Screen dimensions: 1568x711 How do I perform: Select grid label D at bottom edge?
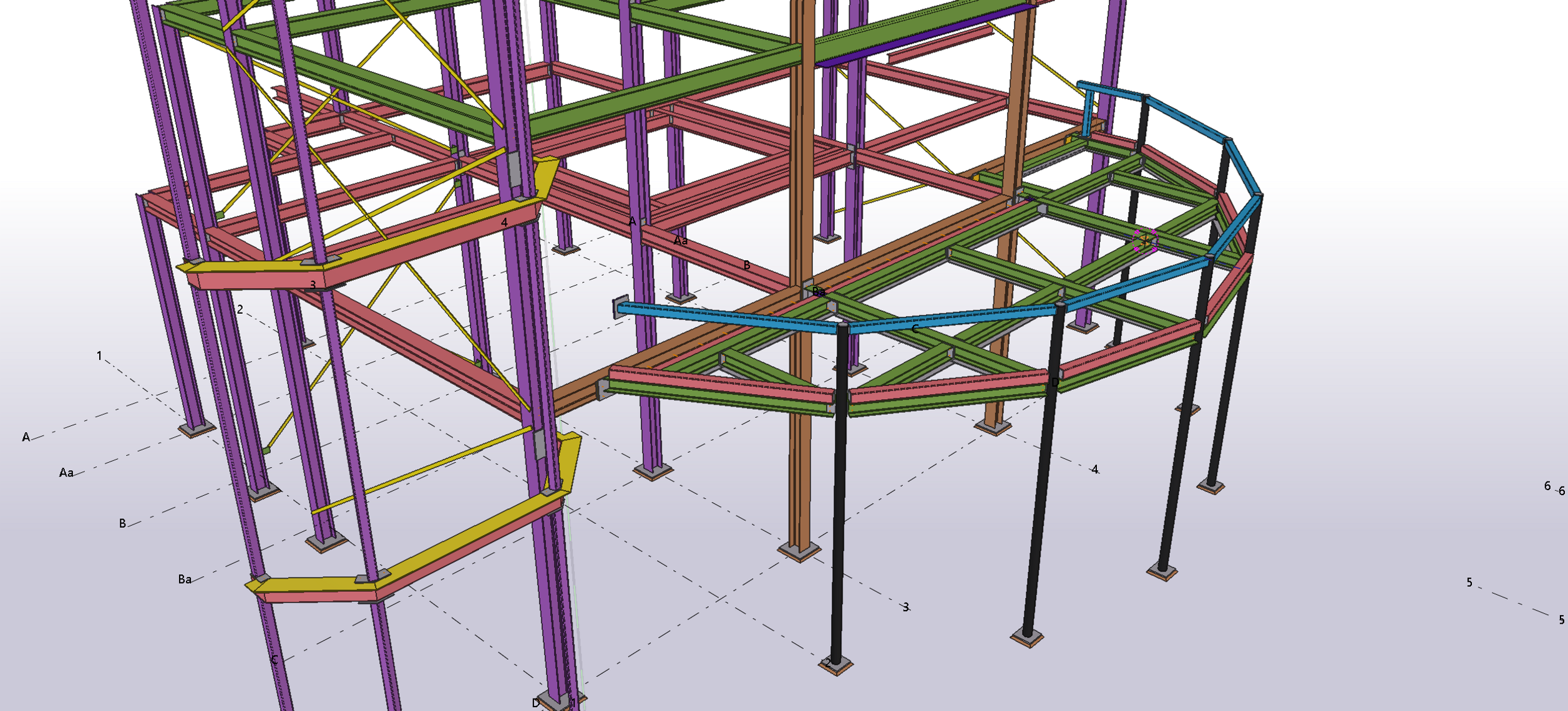pyautogui.click(x=535, y=703)
